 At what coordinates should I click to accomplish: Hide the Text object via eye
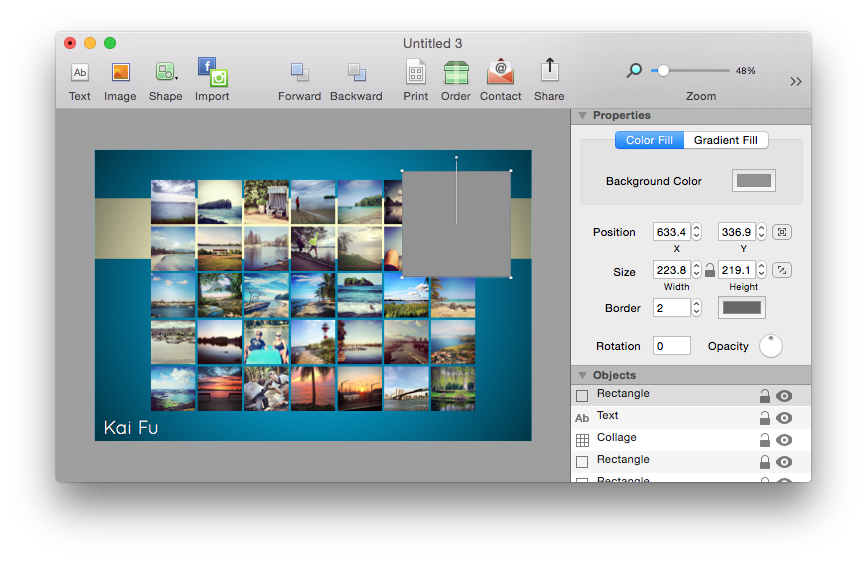click(x=784, y=418)
